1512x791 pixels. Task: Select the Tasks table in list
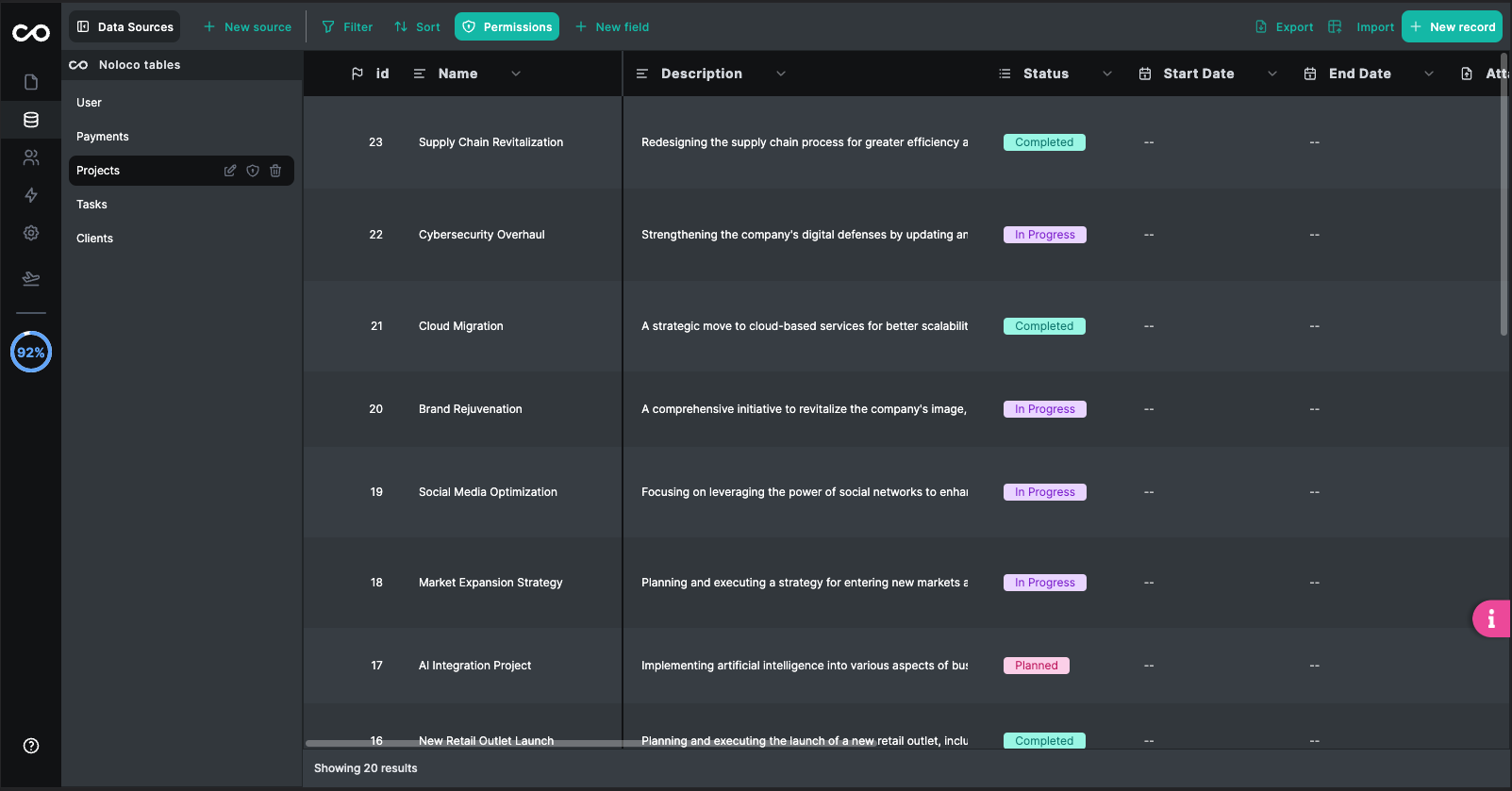tap(91, 205)
